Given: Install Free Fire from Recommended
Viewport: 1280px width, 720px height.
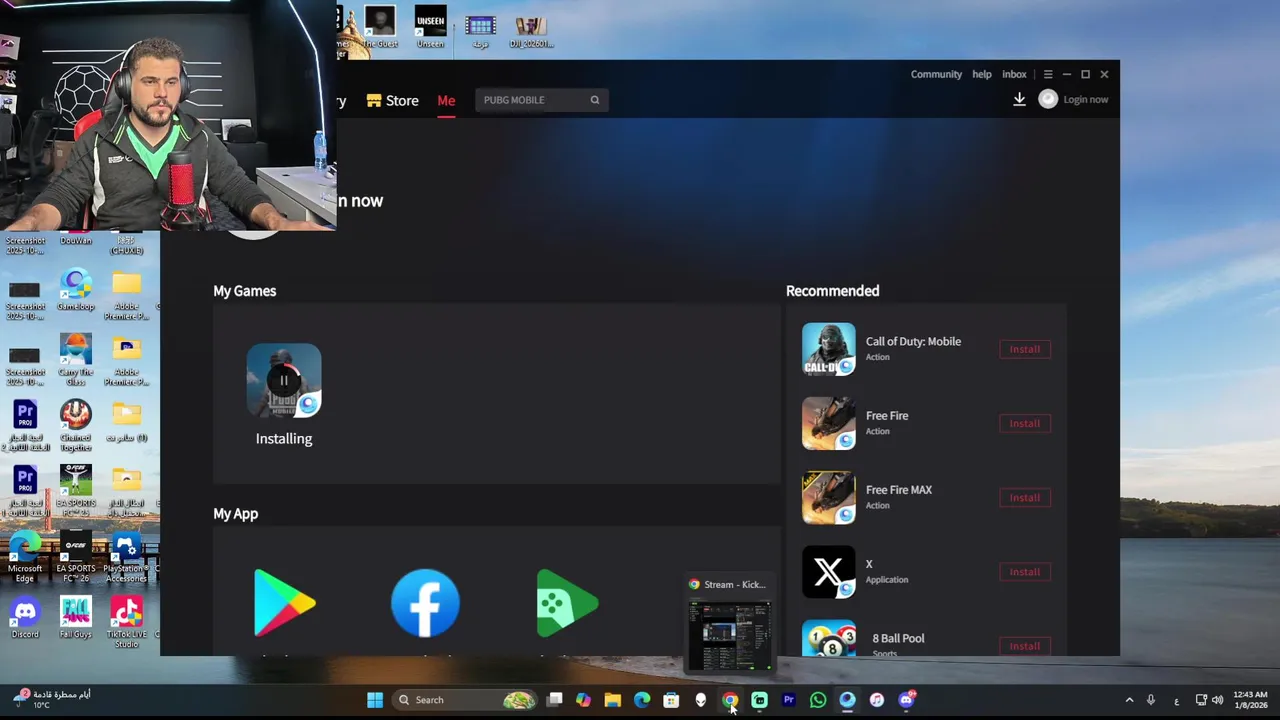Looking at the screenshot, I should tap(1024, 423).
